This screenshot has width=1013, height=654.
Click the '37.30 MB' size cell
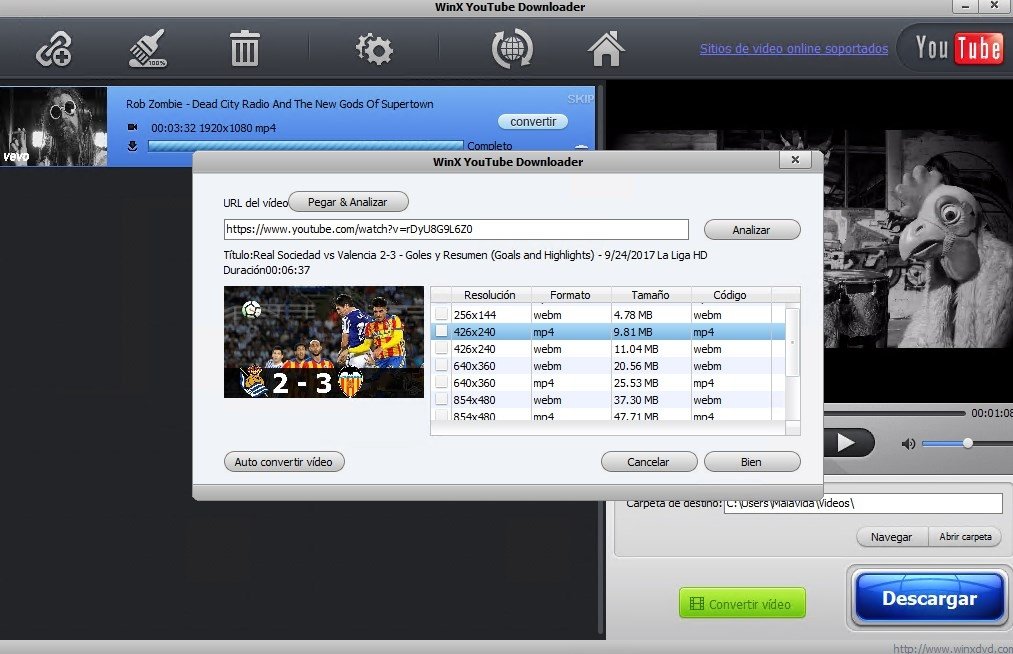tap(651, 400)
